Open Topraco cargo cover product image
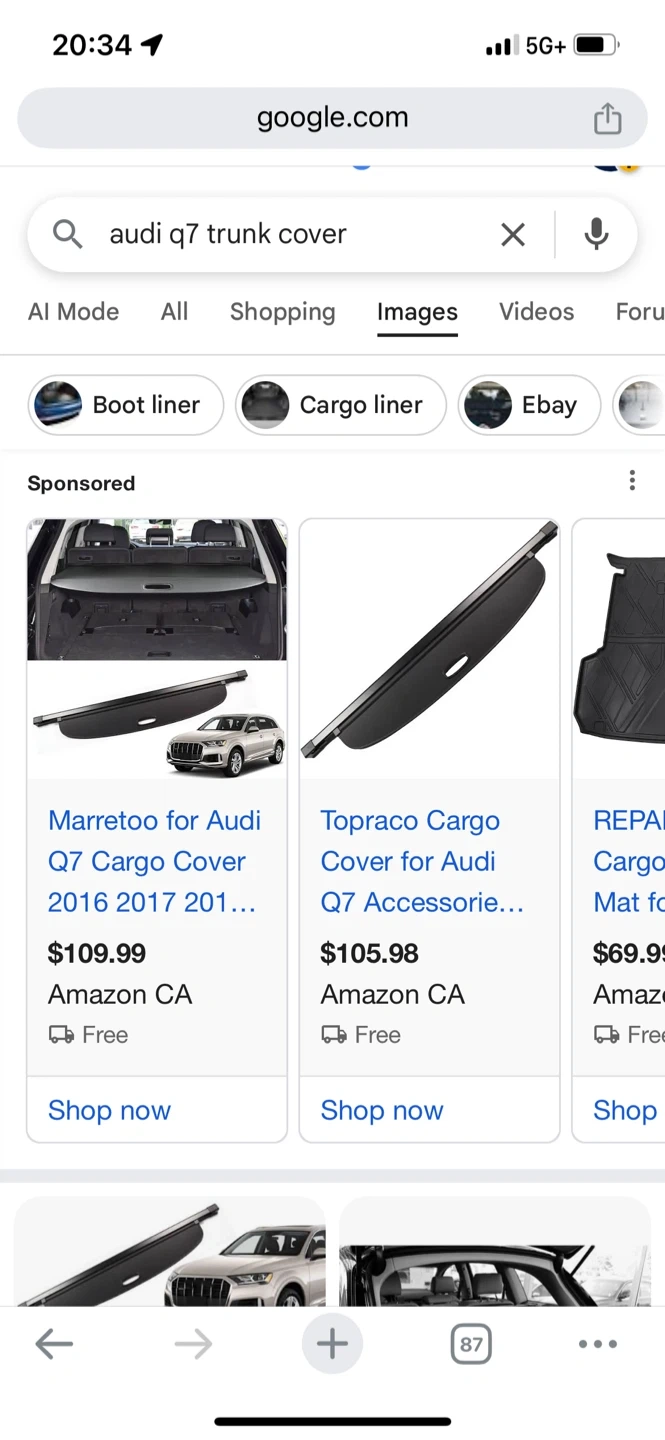Screen dimensions: 665x1440 point(429,648)
